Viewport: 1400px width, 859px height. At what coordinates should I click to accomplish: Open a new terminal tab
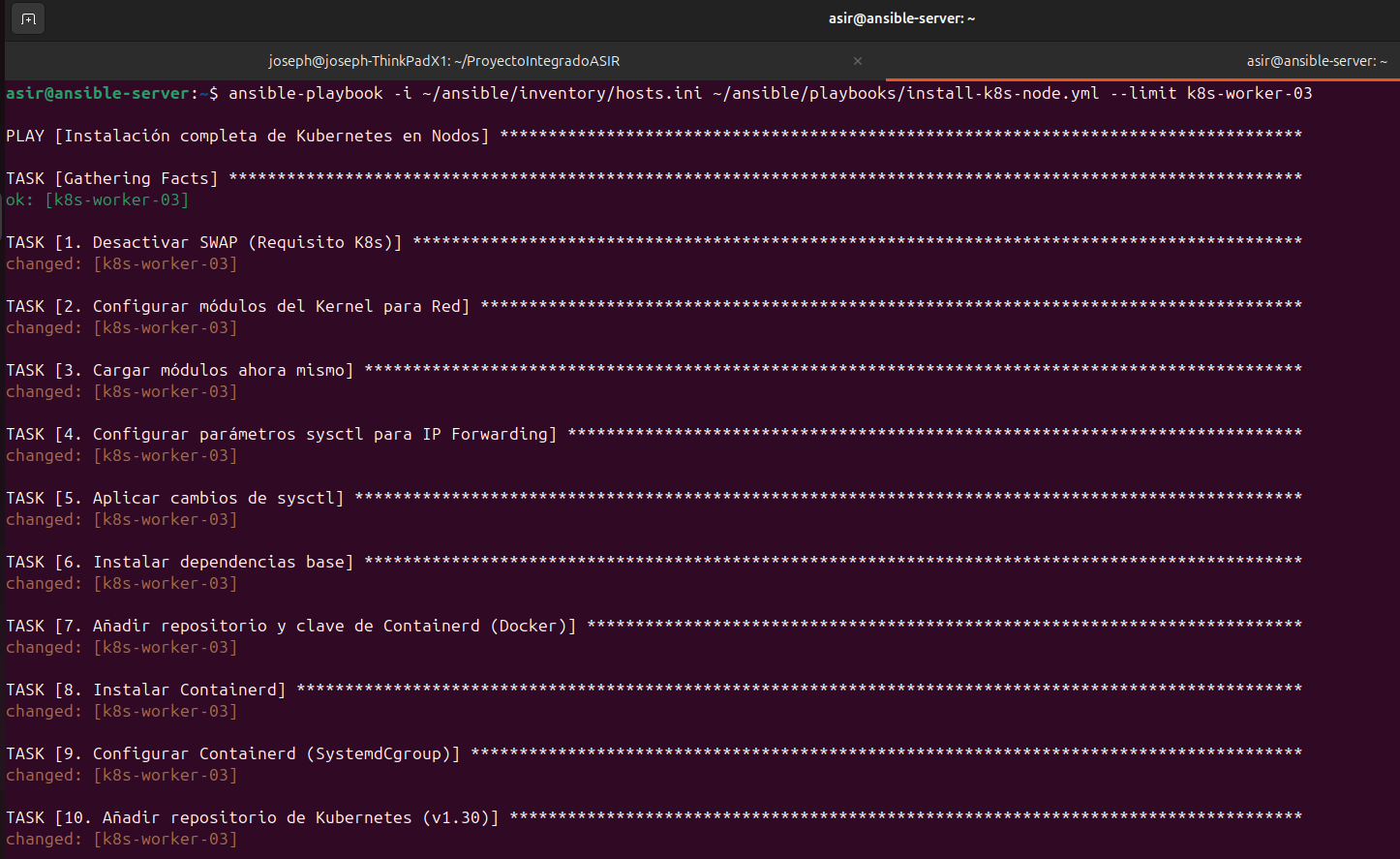28,19
